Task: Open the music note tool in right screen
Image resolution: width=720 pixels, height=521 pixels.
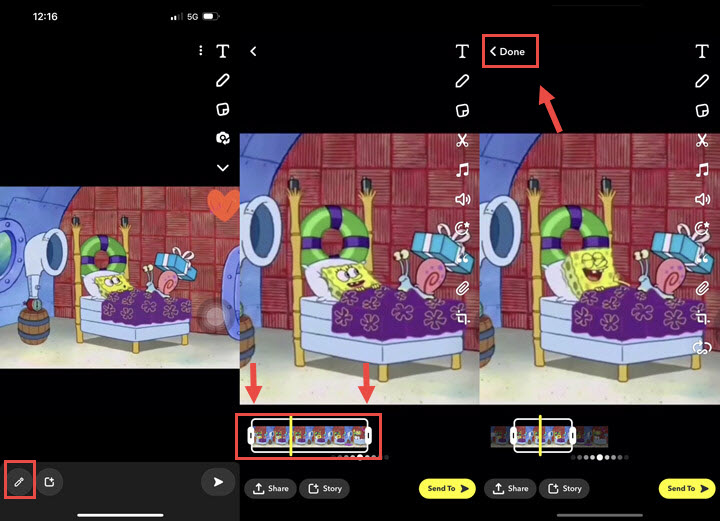Action: (x=702, y=170)
